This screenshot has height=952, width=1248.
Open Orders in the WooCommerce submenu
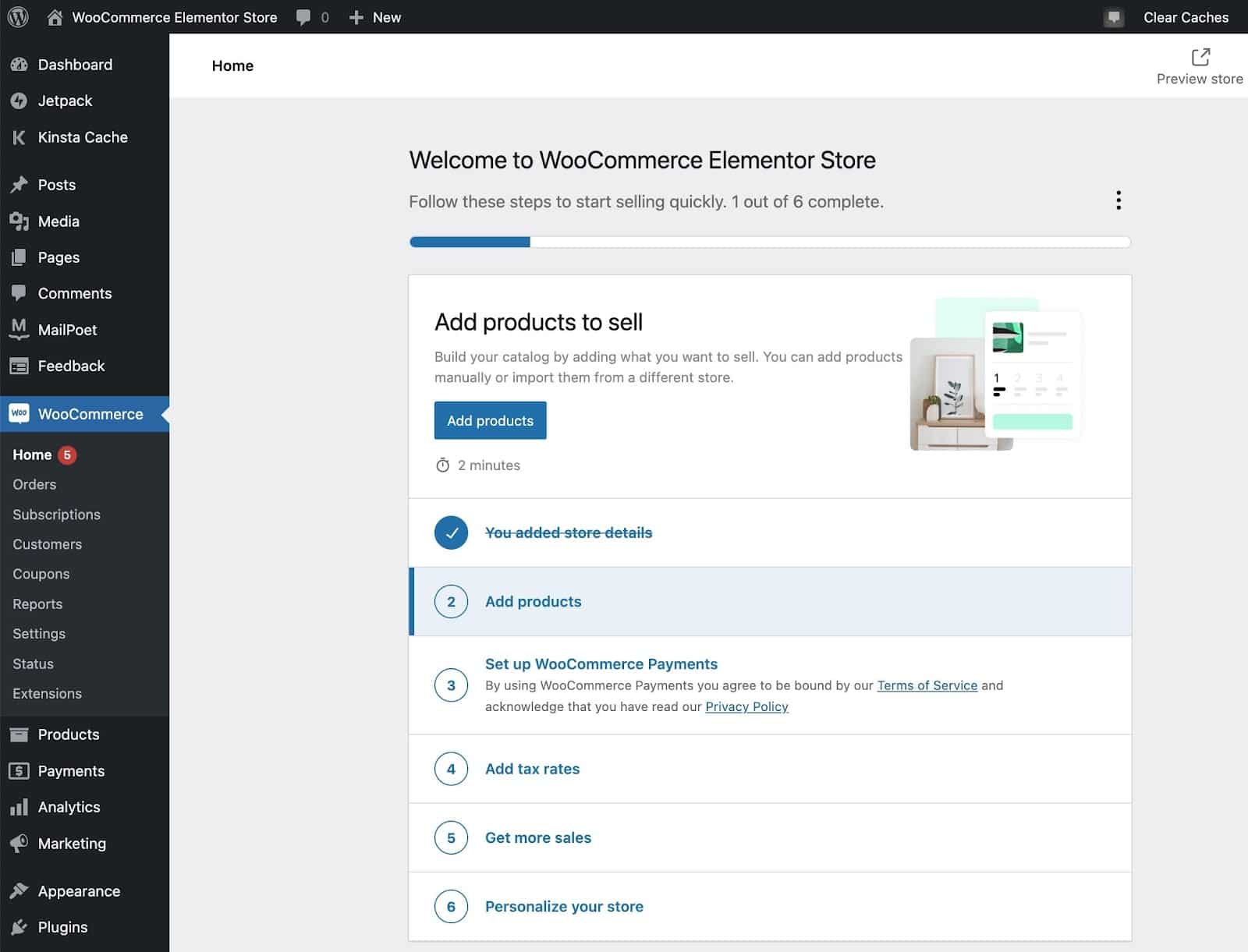(34, 484)
